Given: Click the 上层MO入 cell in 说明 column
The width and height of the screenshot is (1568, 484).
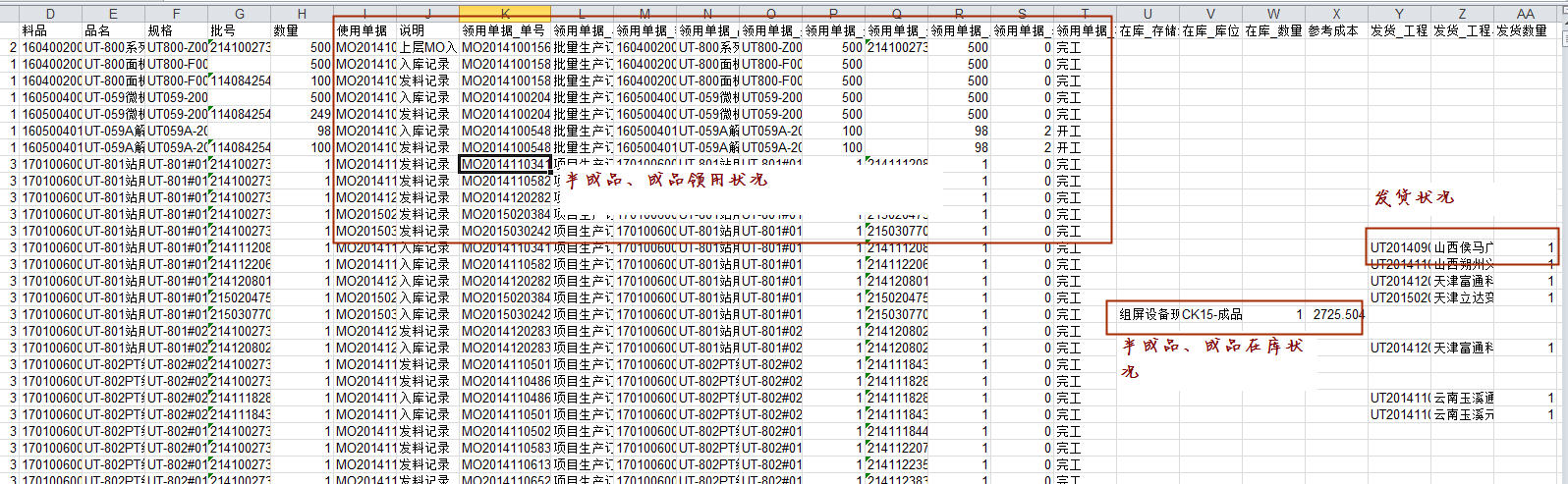Looking at the screenshot, I should [427, 47].
